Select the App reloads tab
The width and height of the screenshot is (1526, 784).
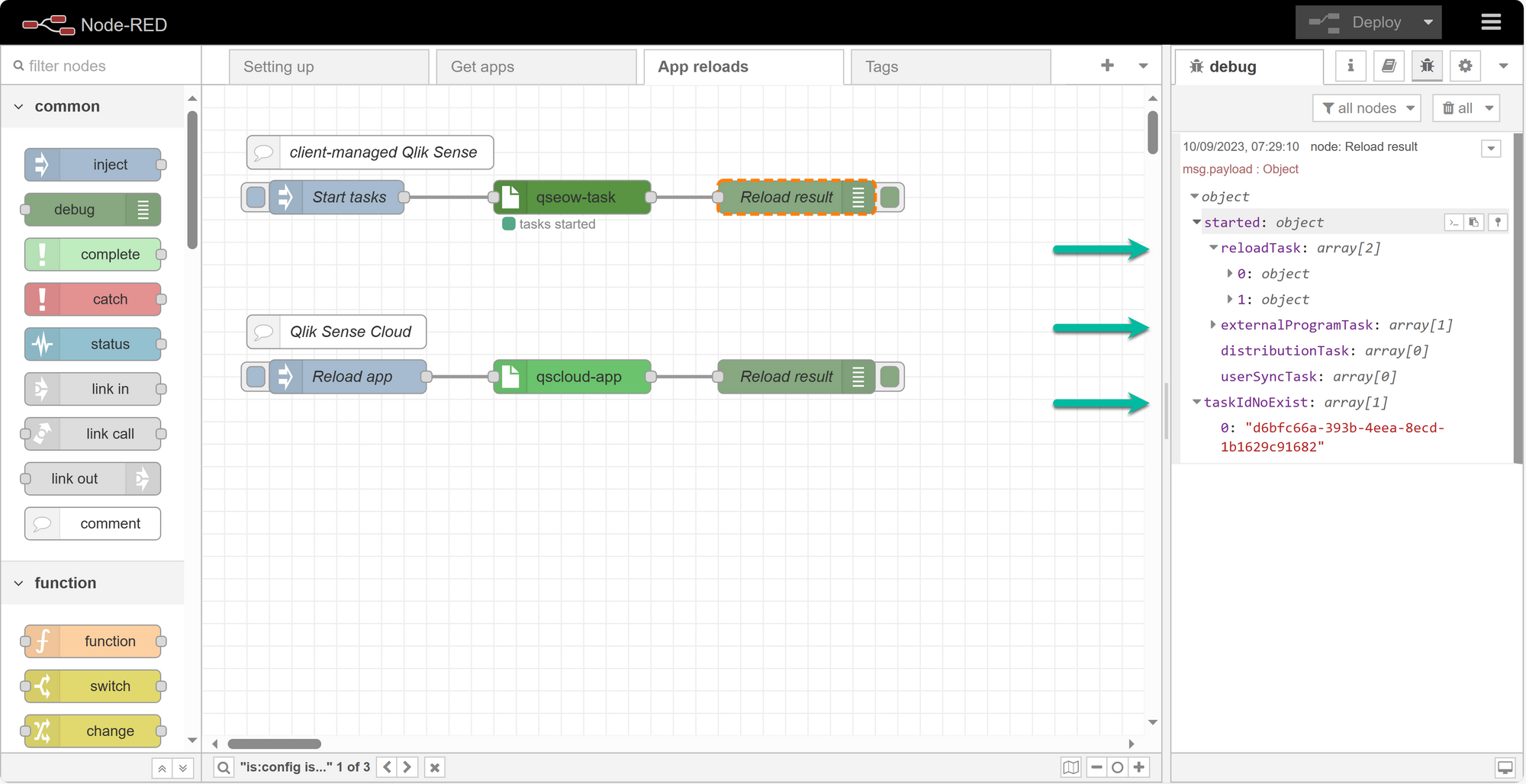tap(744, 66)
